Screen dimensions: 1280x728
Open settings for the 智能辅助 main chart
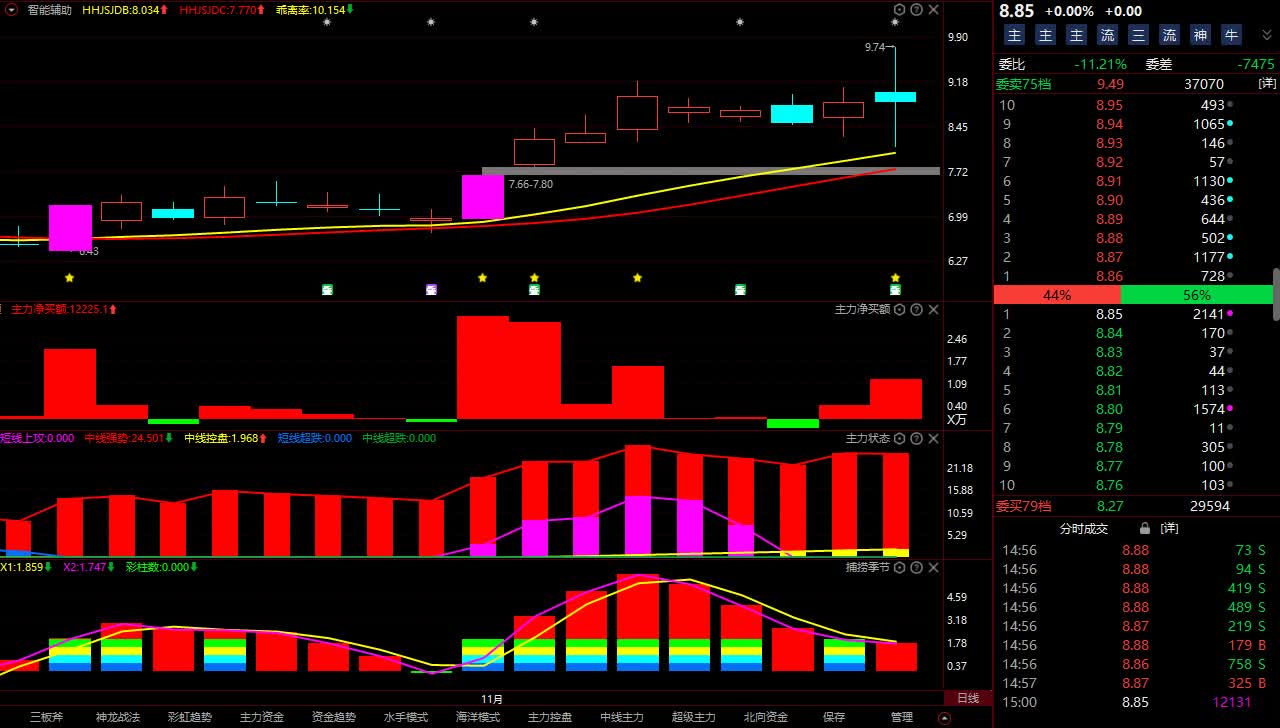pyautogui.click(x=899, y=10)
